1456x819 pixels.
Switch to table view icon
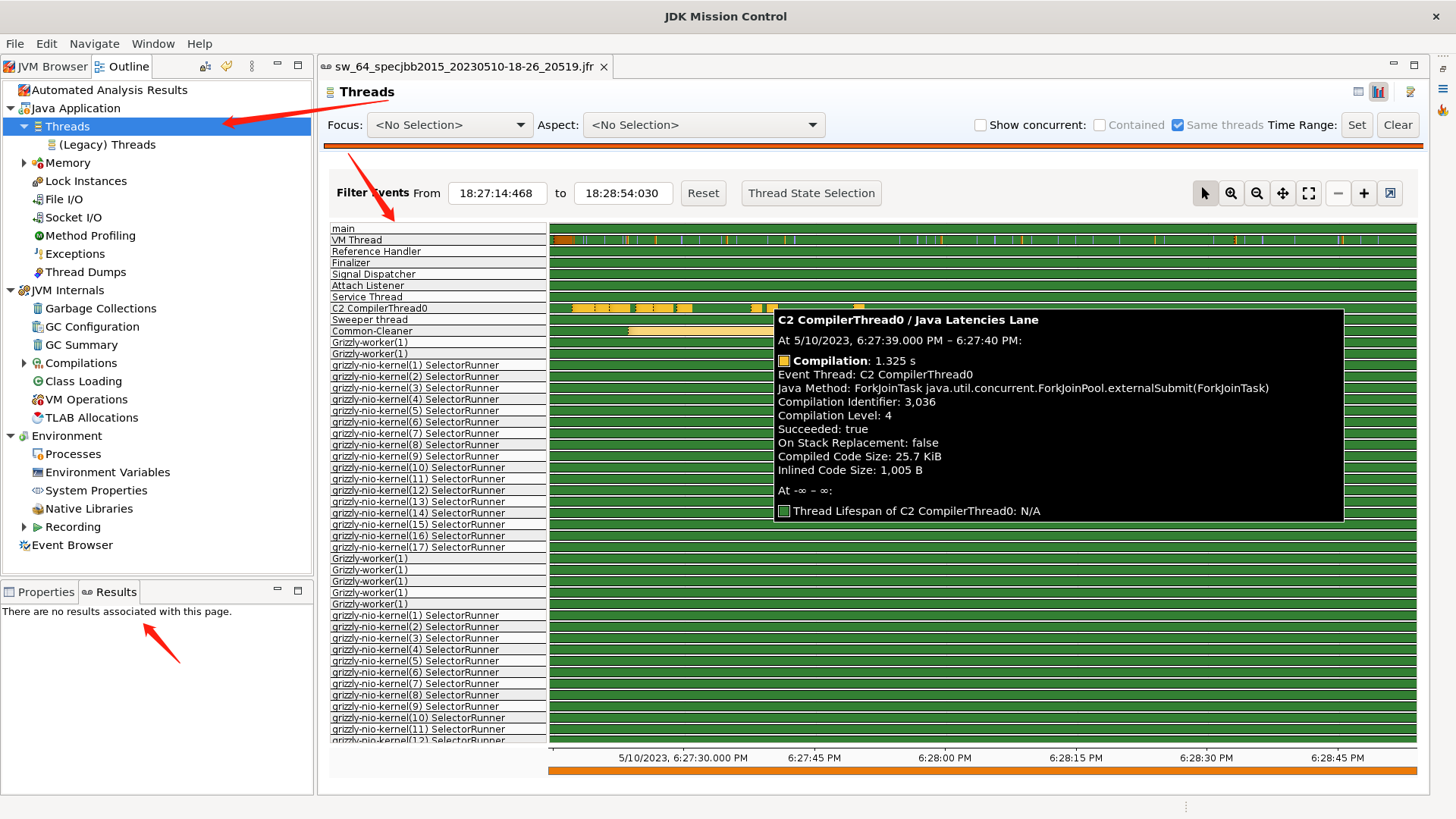tap(1358, 92)
